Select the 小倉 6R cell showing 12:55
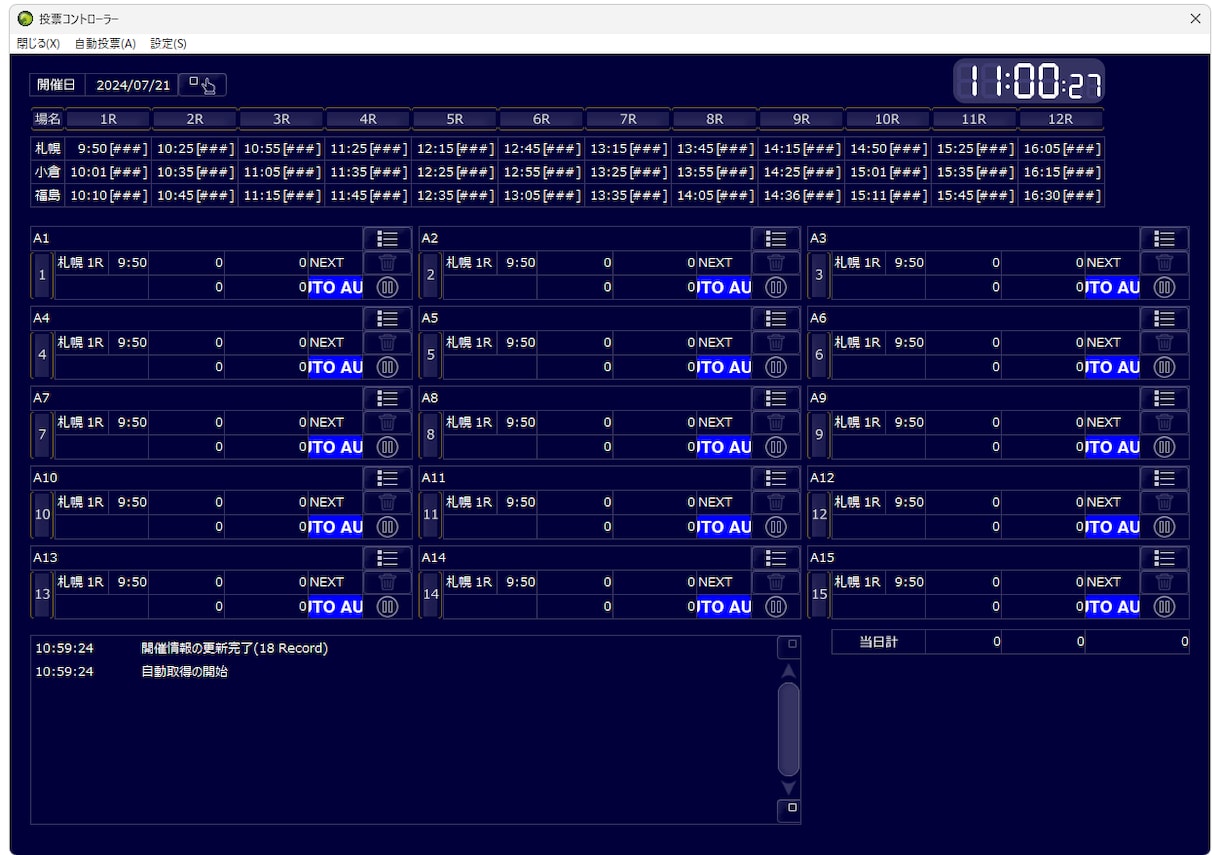Viewport: 1220px width, 855px height. (x=541, y=172)
